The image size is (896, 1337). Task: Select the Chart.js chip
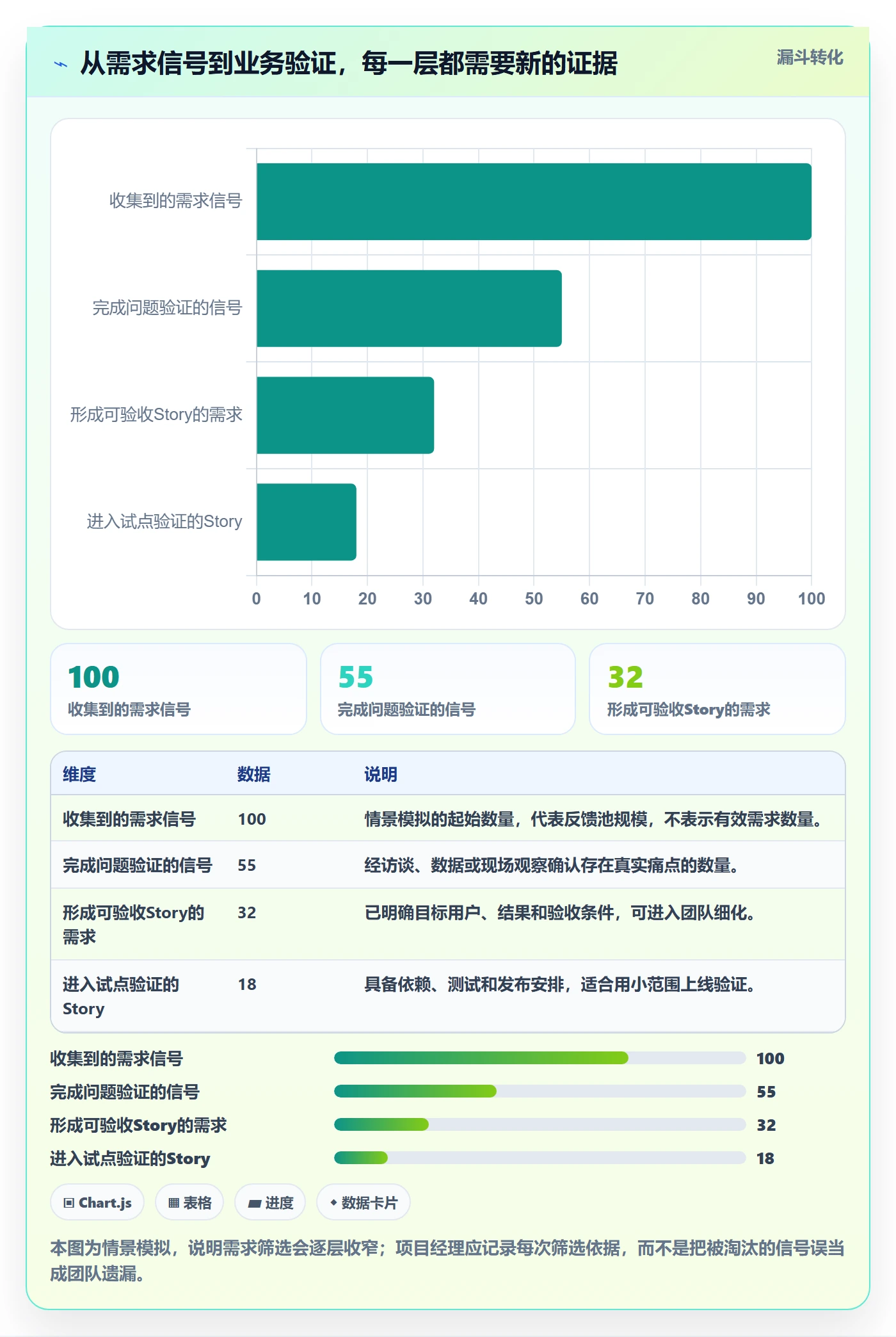97,1203
